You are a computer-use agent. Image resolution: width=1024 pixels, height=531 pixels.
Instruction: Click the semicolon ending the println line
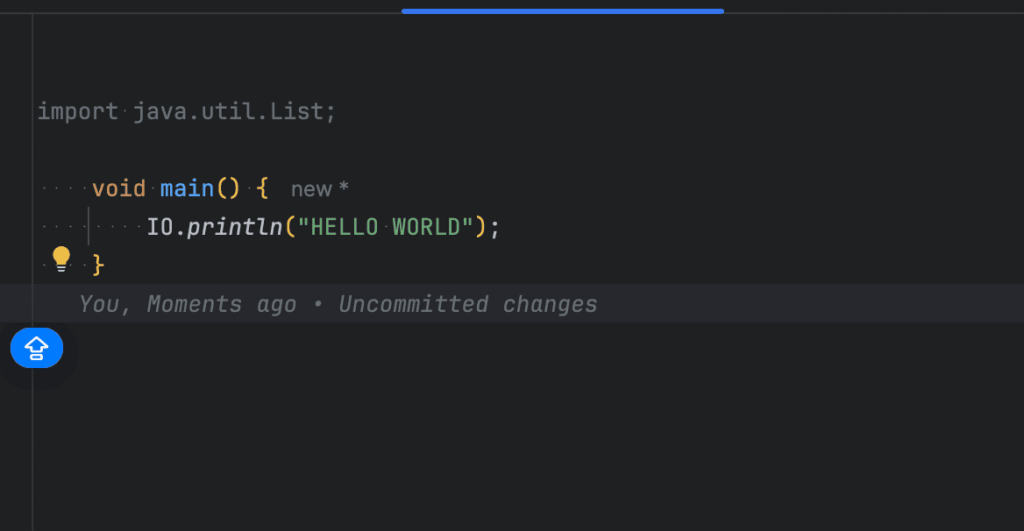pos(494,227)
